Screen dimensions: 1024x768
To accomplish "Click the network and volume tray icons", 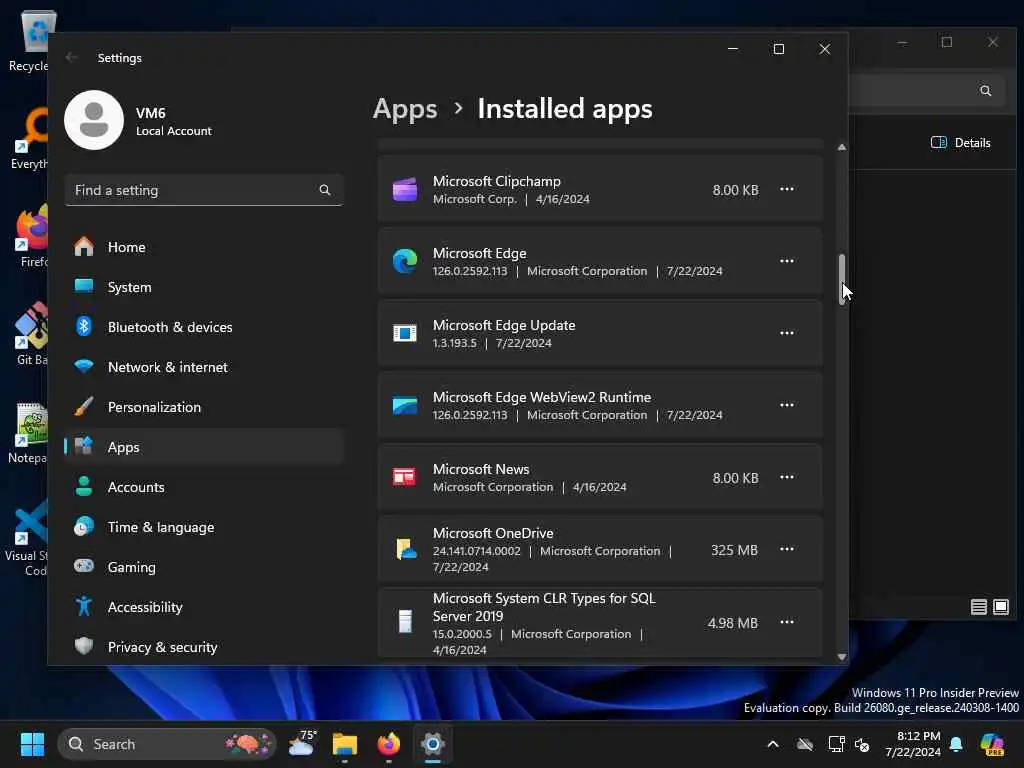I will pyautogui.click(x=849, y=744).
